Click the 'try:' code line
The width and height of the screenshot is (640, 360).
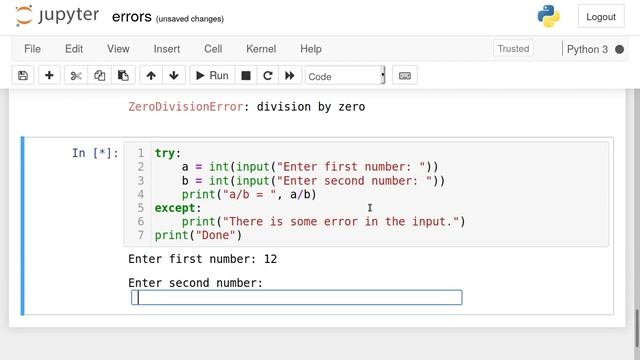[x=167, y=153]
